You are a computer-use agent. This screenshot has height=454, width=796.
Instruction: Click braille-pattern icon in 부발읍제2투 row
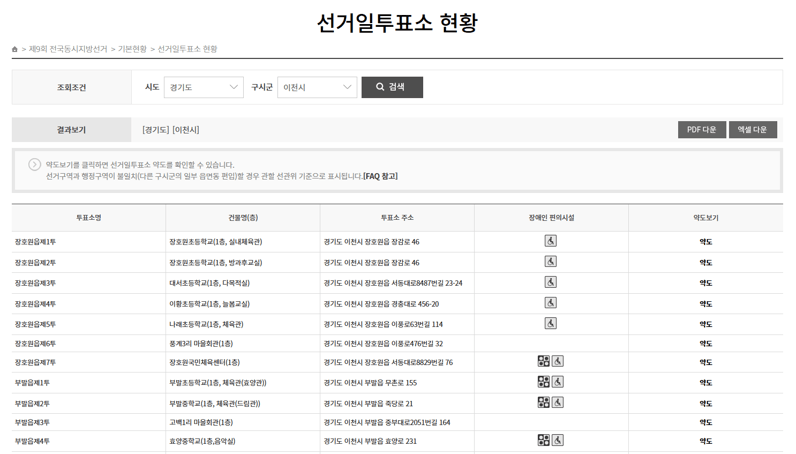[x=543, y=402]
